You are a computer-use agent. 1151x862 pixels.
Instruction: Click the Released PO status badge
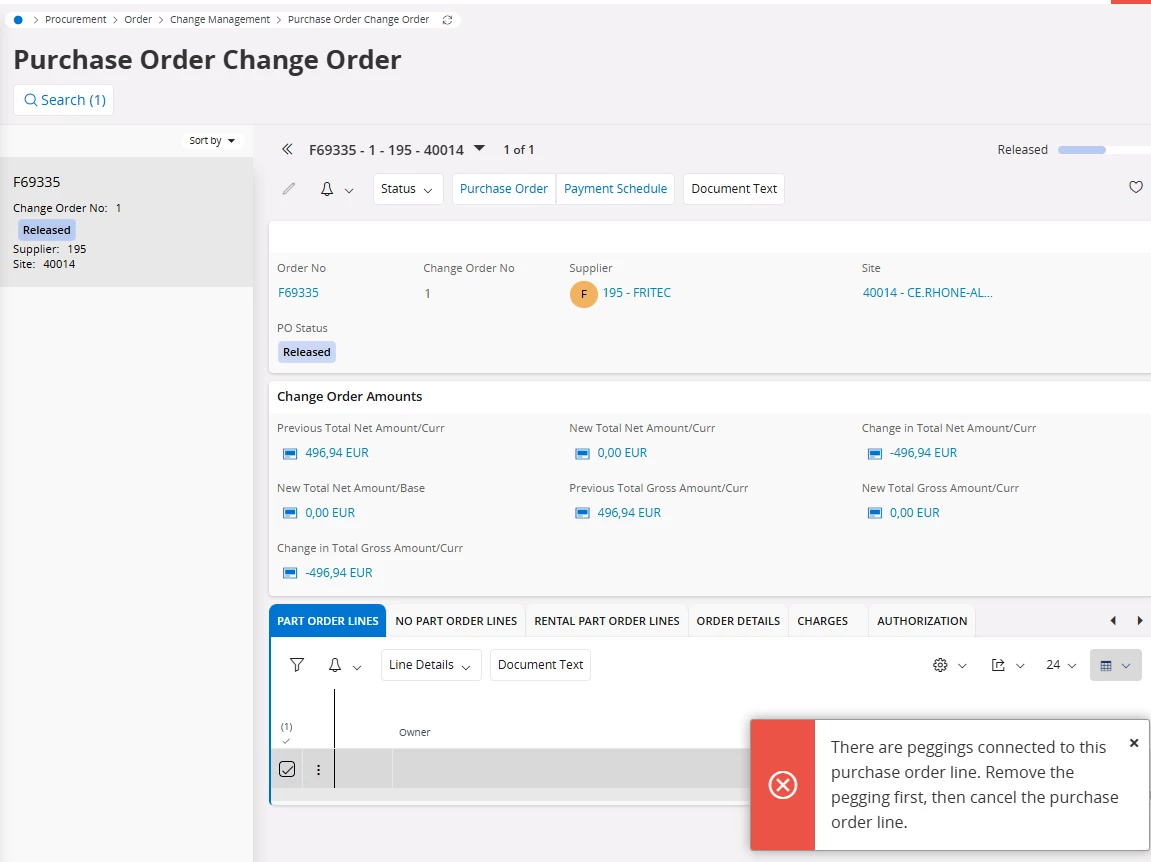point(307,352)
